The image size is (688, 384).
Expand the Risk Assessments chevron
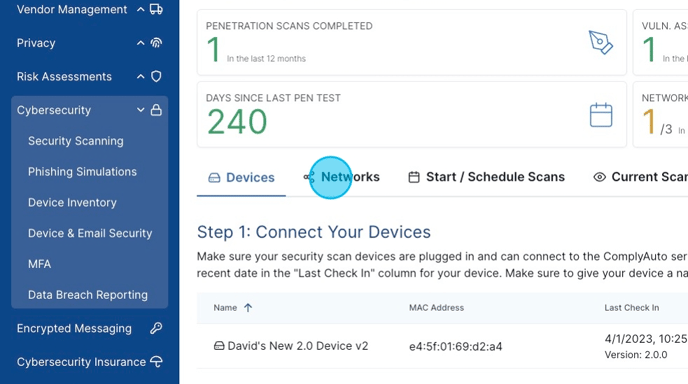click(x=140, y=76)
